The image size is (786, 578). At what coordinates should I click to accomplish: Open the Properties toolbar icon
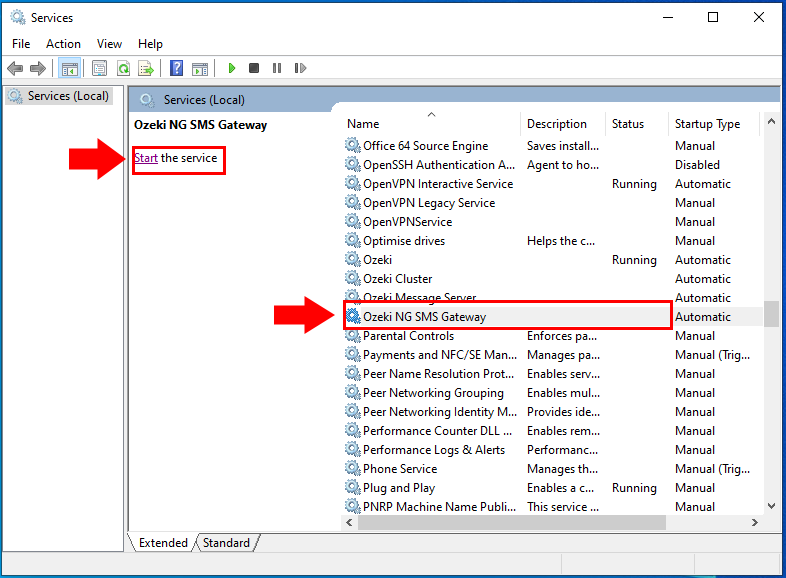point(99,68)
